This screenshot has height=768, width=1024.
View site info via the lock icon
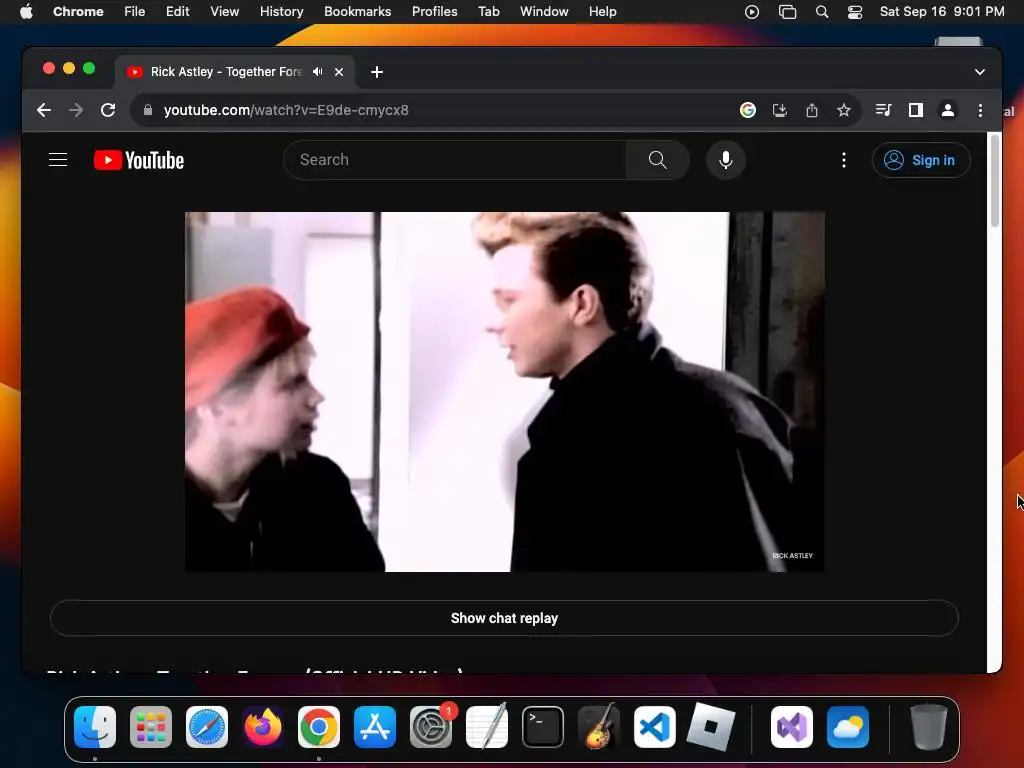[x=148, y=110]
